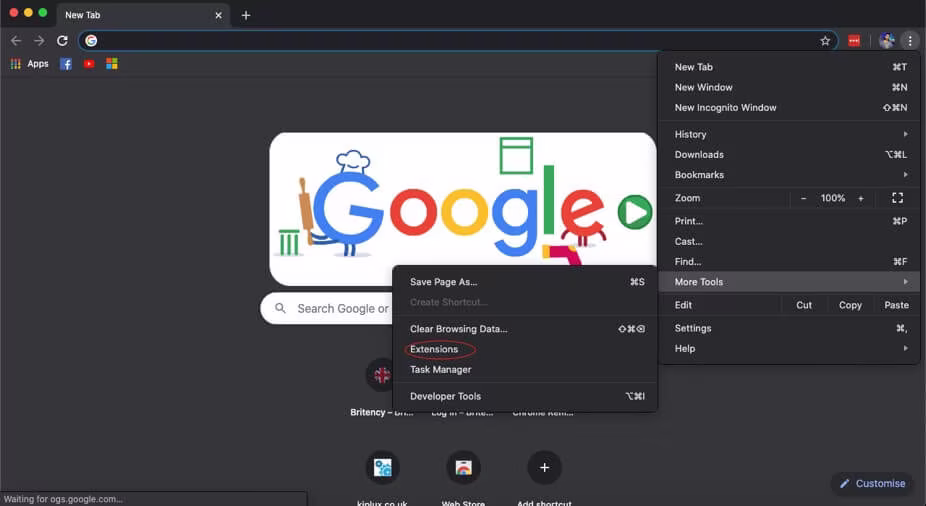Viewport: 926px width, 506px height.
Task: Expand the More Tools submenu
Action: click(789, 282)
